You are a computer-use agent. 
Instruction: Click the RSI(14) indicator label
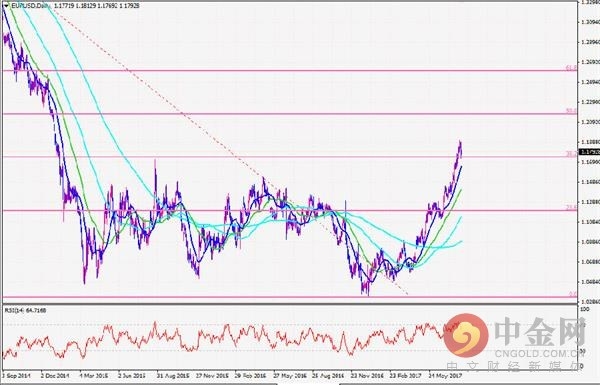(25, 310)
